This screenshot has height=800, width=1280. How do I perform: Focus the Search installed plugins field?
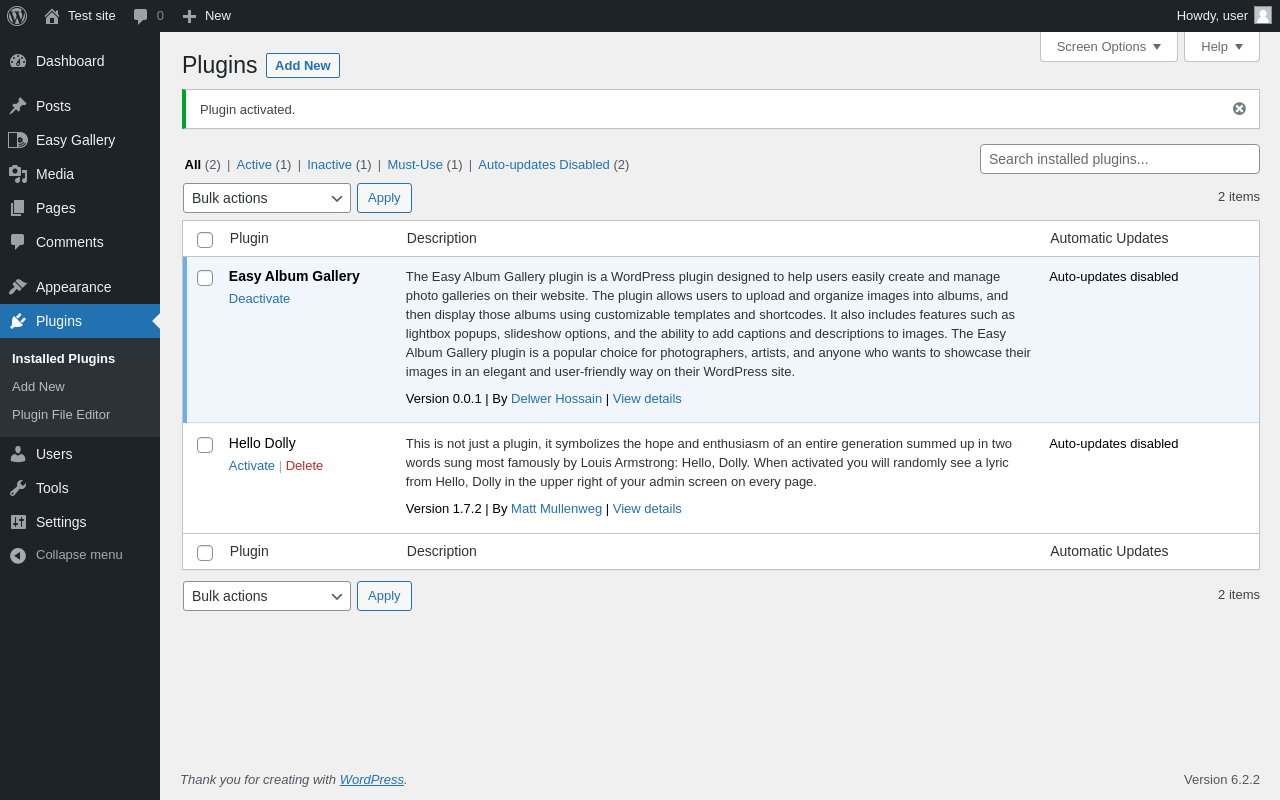(1120, 159)
